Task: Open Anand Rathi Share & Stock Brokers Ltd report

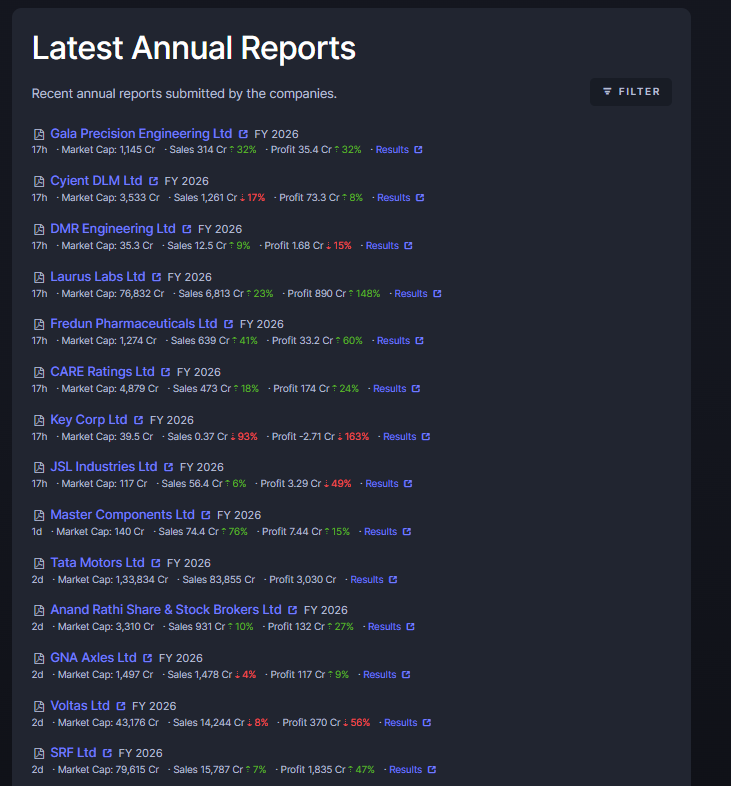Action: (x=166, y=611)
